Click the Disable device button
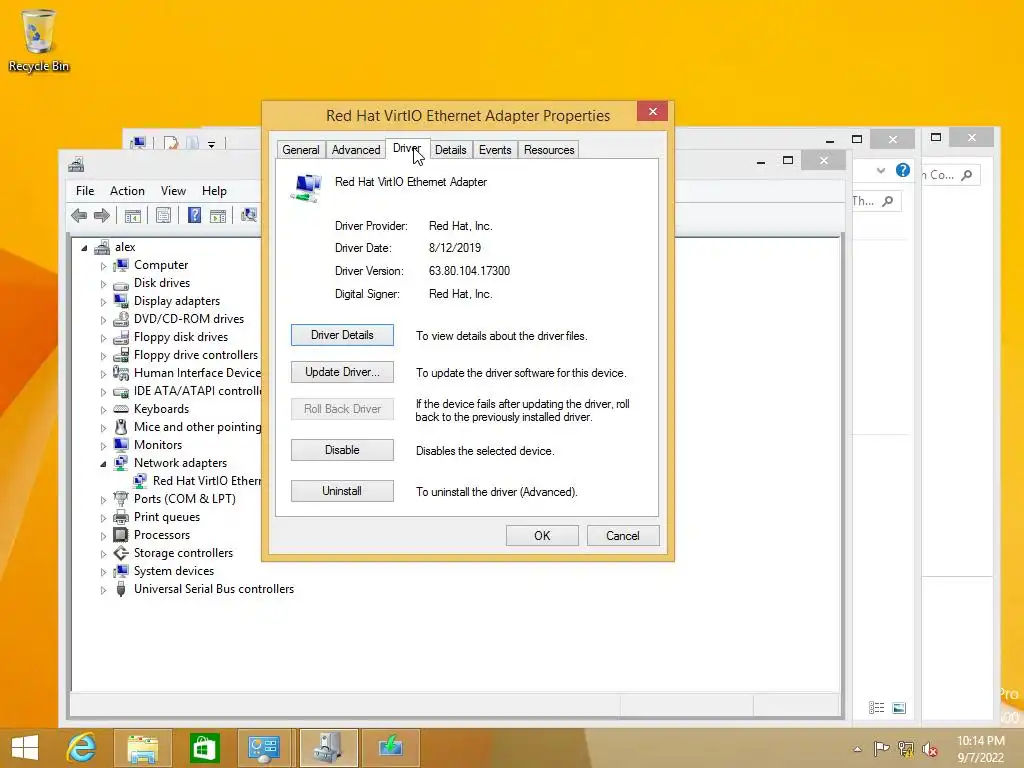The height and width of the screenshot is (768, 1024). pyautogui.click(x=342, y=450)
